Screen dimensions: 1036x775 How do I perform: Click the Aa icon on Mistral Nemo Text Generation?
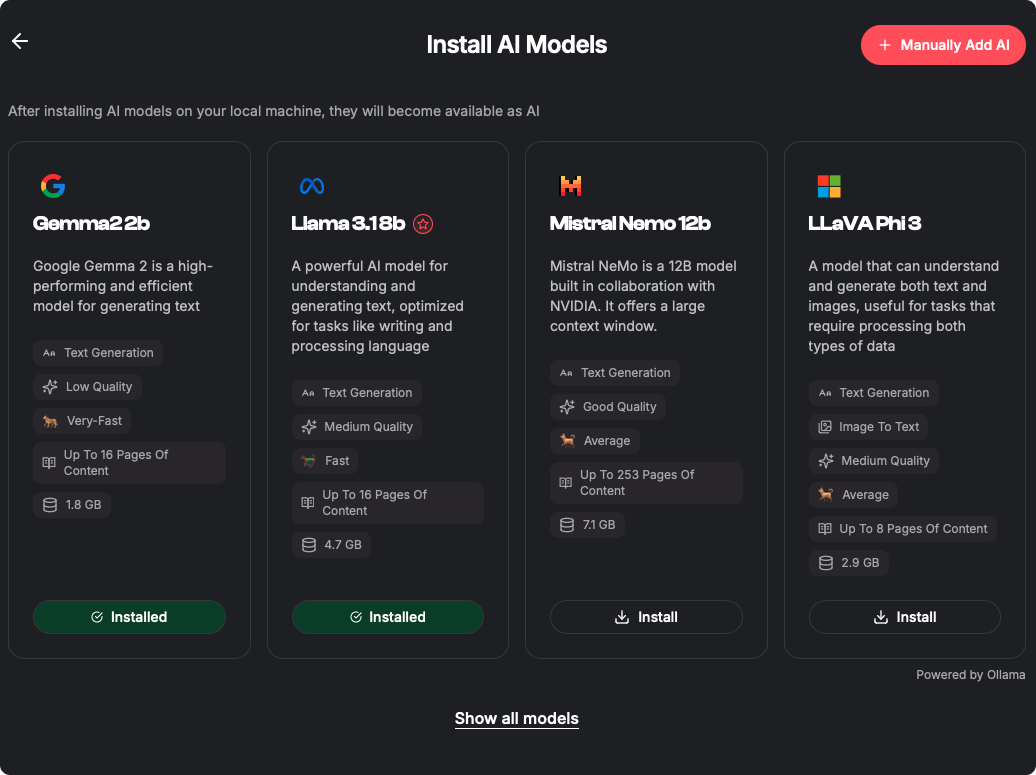pos(566,373)
